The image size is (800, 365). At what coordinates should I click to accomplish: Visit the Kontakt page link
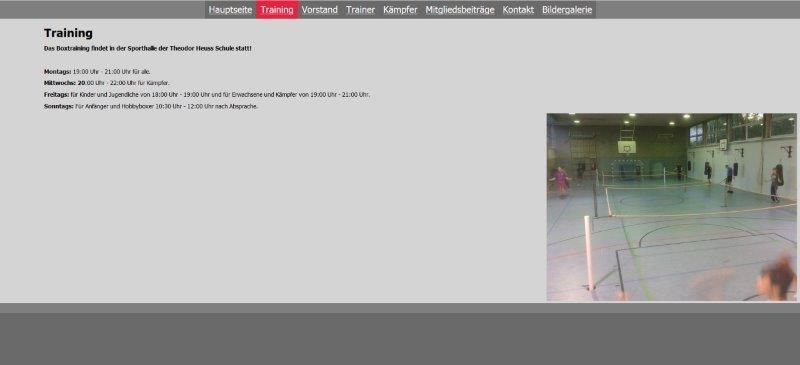pos(518,10)
